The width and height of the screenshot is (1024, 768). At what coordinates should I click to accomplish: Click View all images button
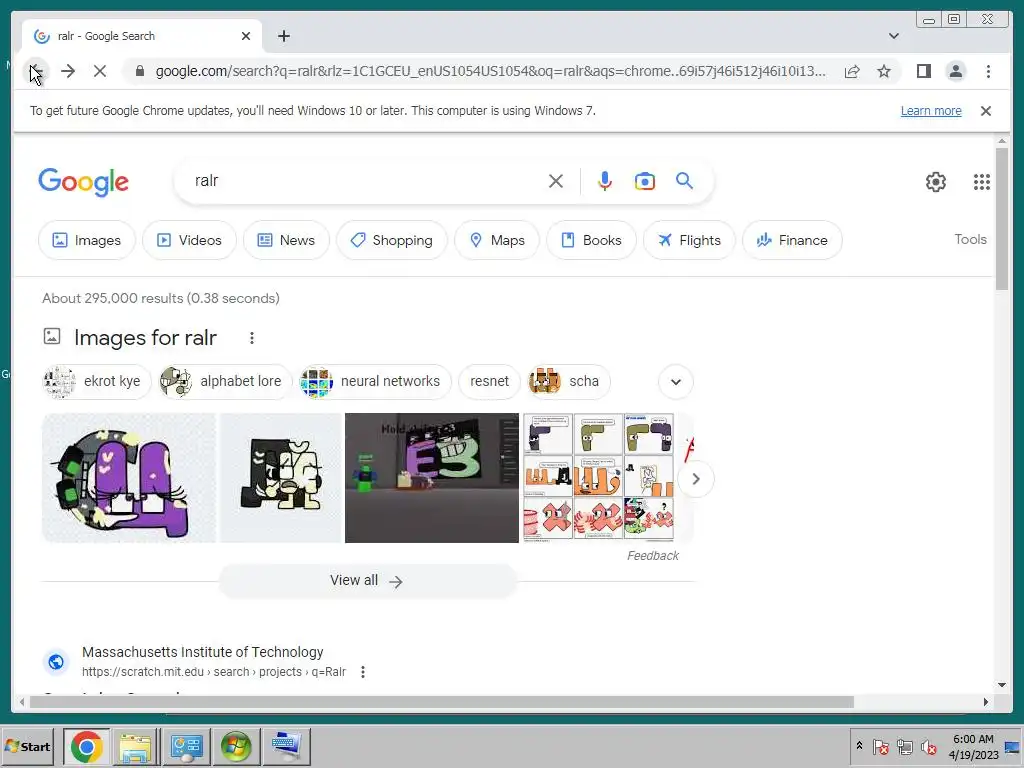pos(367,581)
